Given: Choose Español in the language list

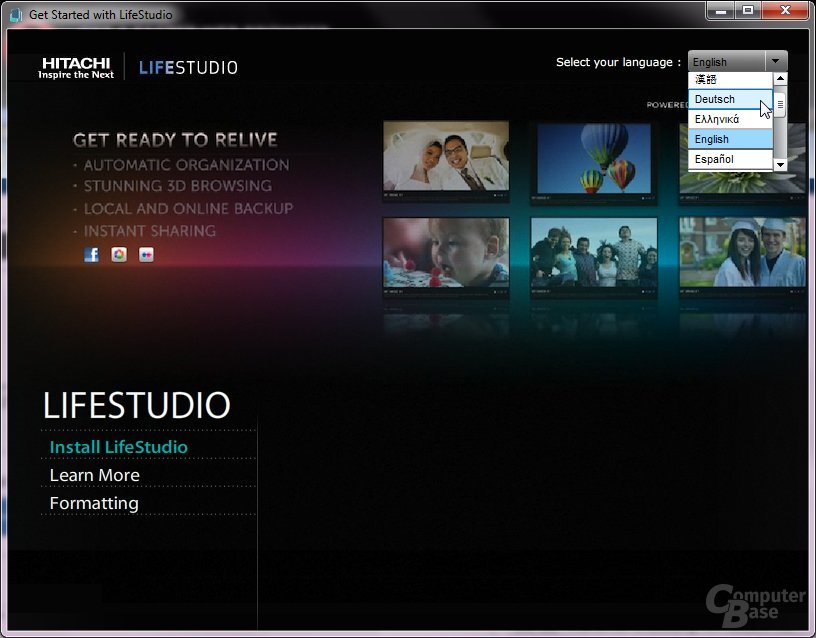Looking at the screenshot, I should coord(730,159).
